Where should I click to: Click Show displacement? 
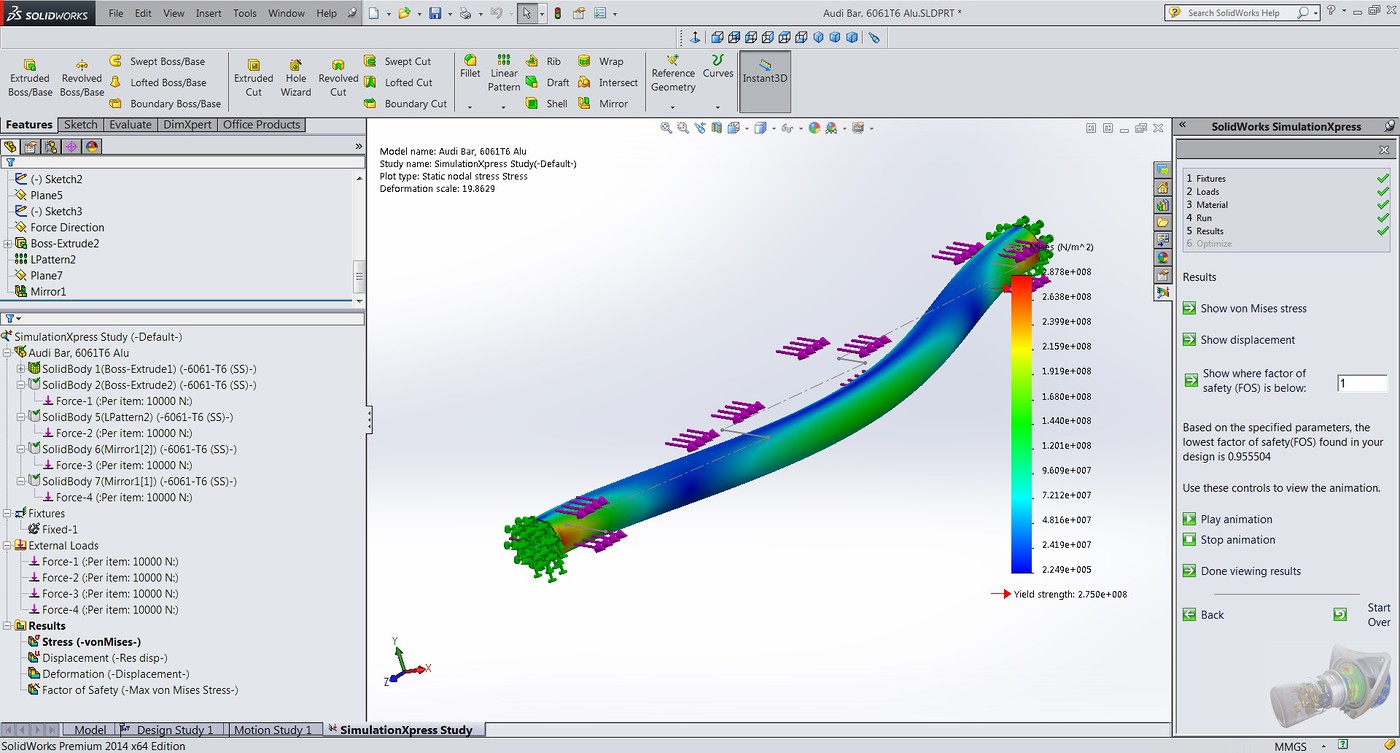[x=1238, y=339]
